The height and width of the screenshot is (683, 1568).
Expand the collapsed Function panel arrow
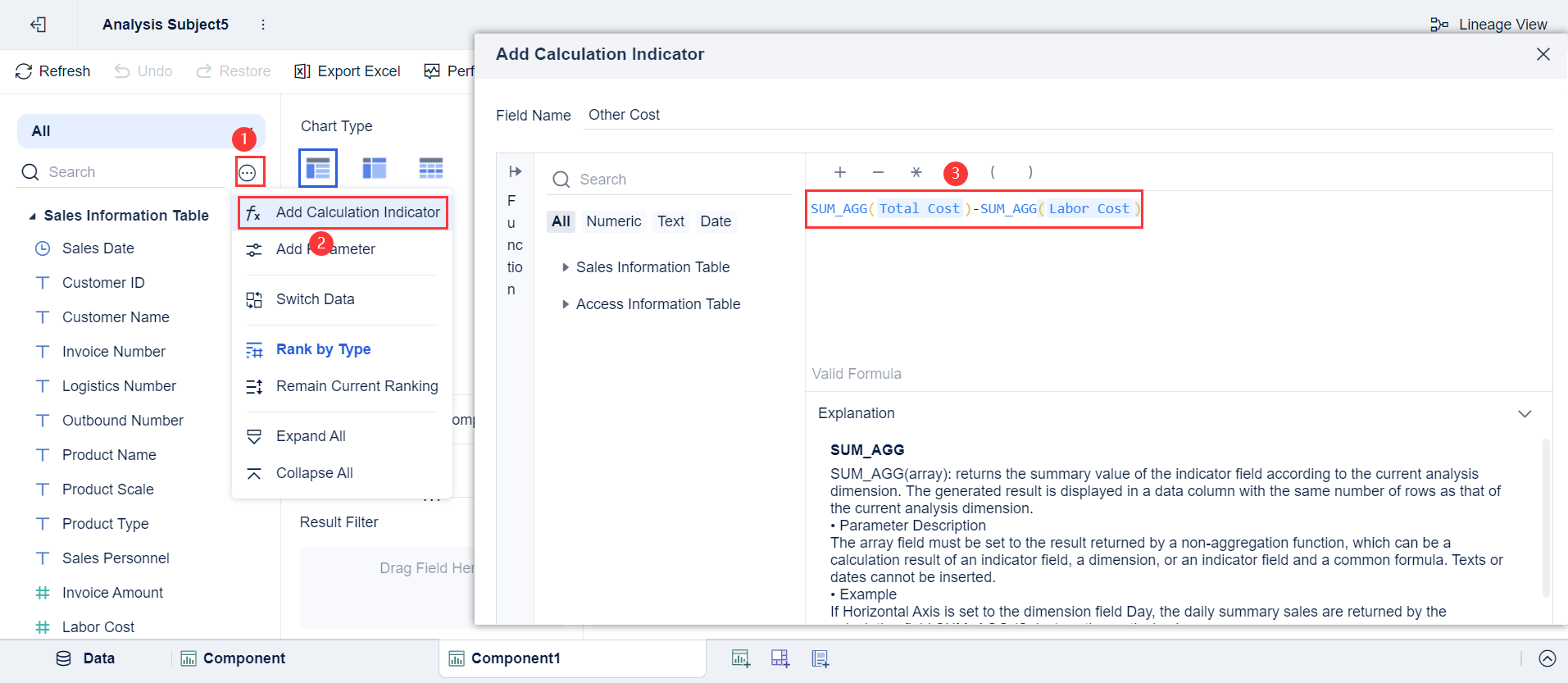[x=515, y=171]
